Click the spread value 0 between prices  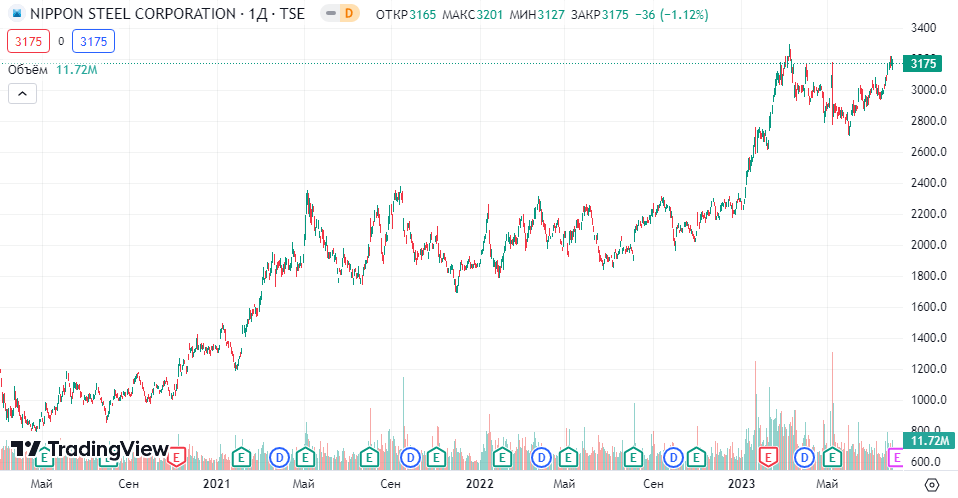tap(61, 42)
